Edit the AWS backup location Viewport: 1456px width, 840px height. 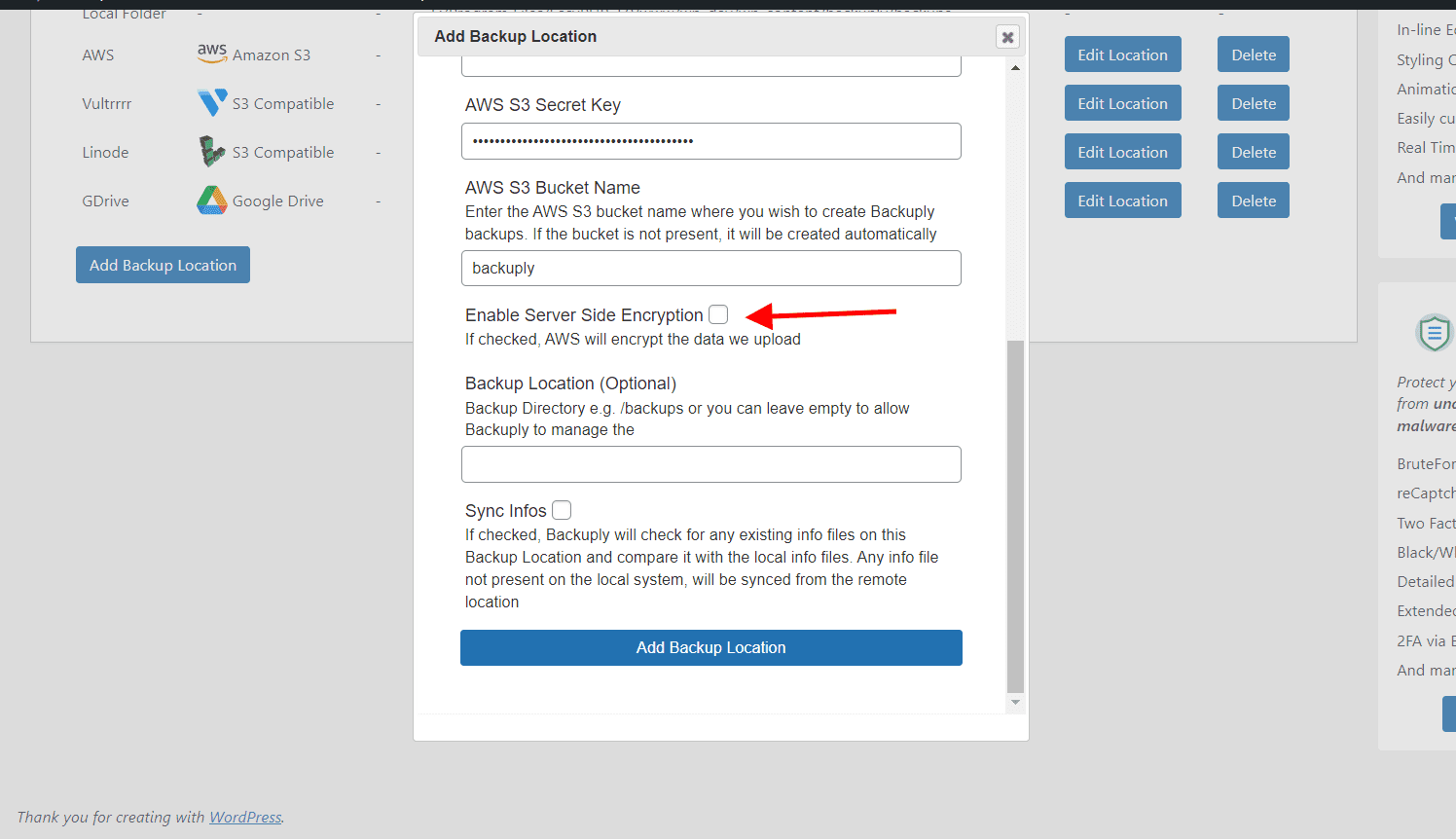(1123, 54)
